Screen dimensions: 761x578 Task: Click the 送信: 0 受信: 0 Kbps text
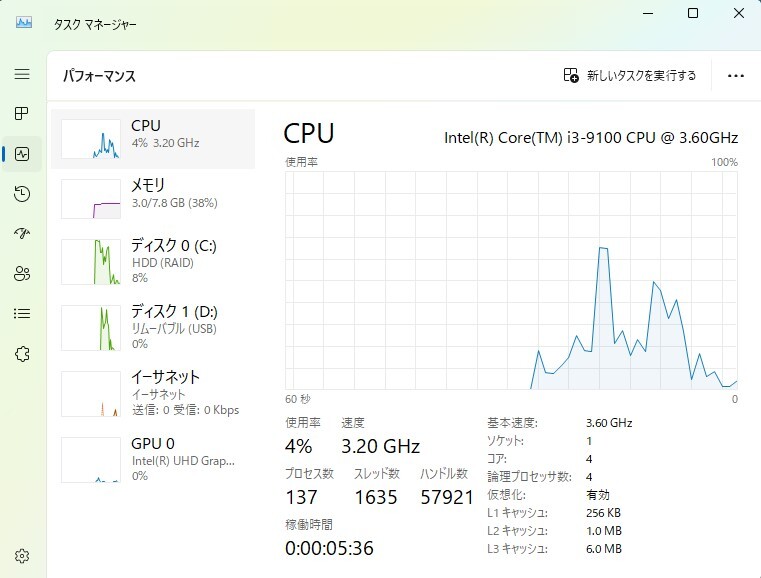pyautogui.click(x=185, y=410)
